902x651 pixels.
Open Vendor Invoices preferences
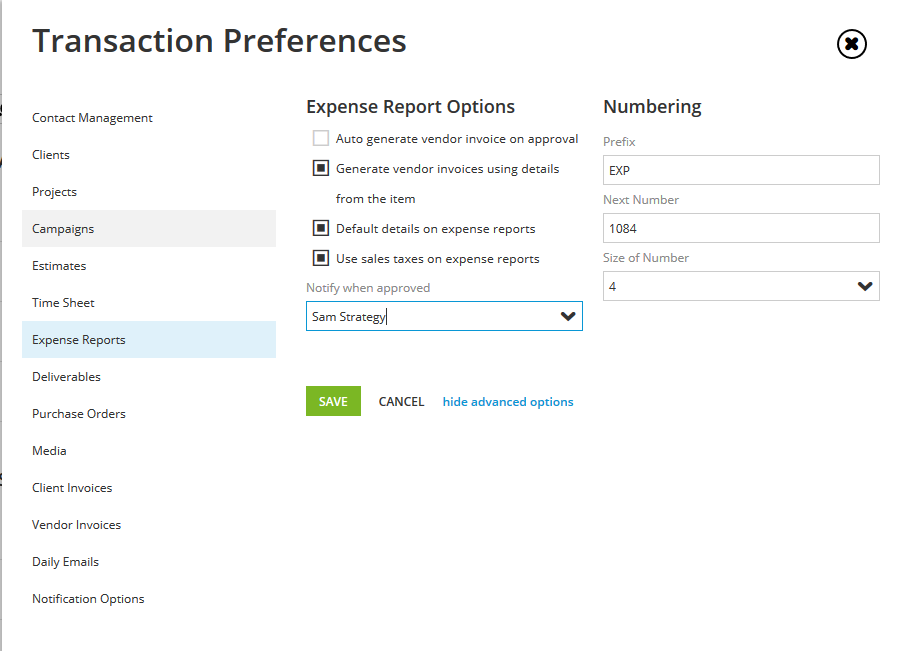(149, 524)
